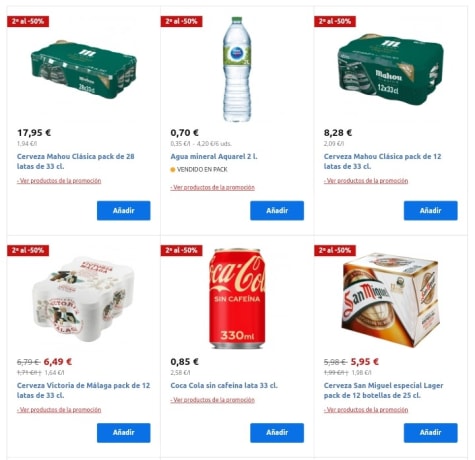This screenshot has width=475, height=460.
Task: View promotion products under Aquarel water
Action: coord(212,187)
